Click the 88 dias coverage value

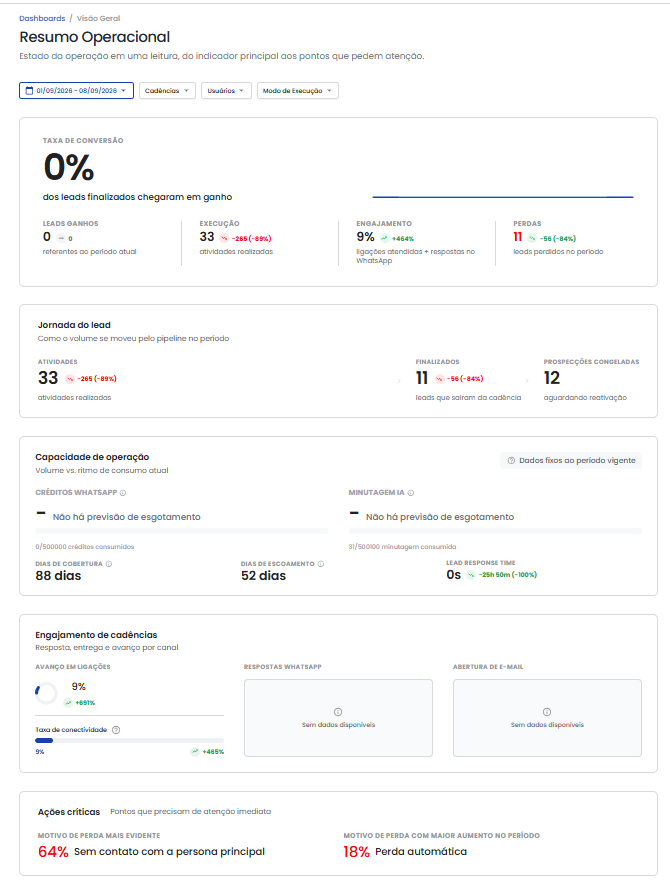coord(58,576)
